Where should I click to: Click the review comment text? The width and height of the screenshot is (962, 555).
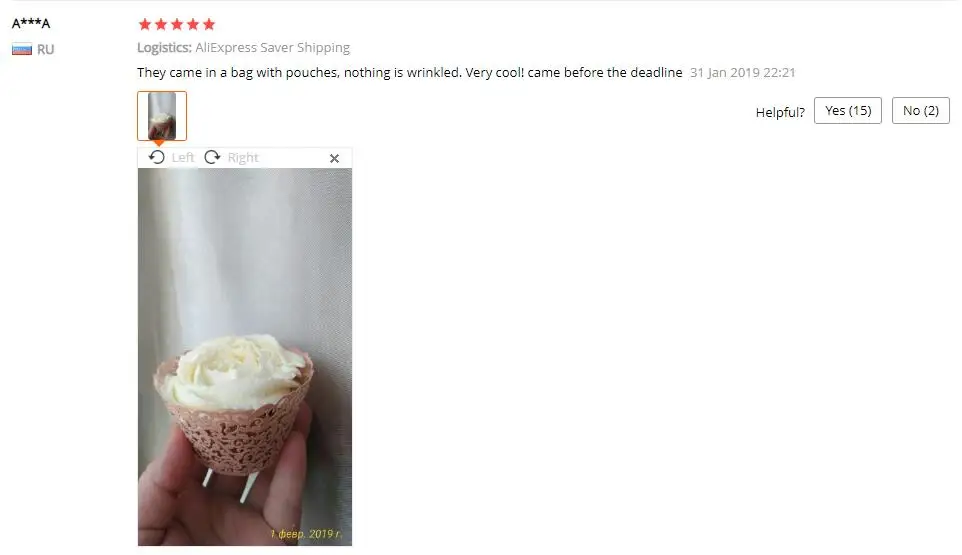tap(409, 72)
